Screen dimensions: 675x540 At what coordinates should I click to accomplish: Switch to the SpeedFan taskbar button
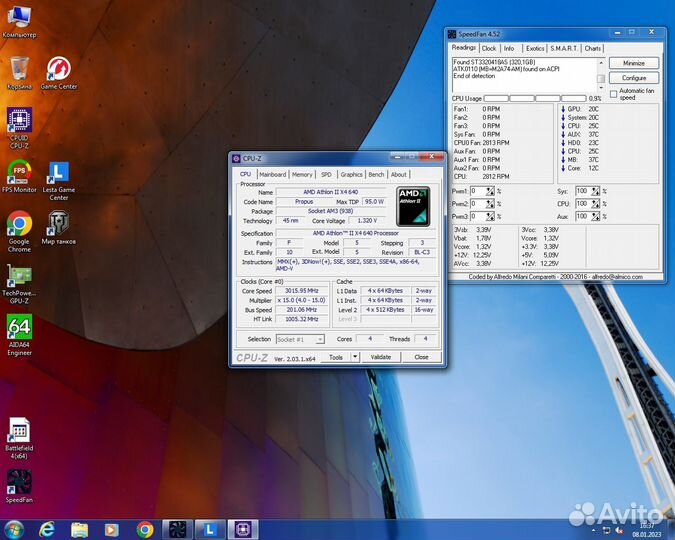(177, 530)
